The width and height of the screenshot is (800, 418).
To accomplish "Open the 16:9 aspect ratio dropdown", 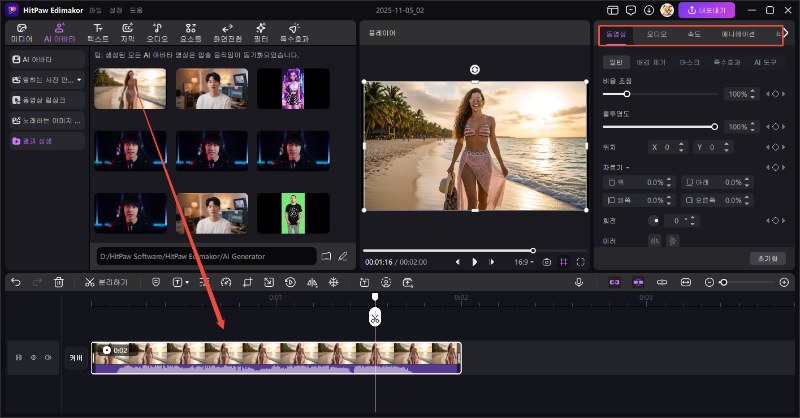I will tap(524, 262).
